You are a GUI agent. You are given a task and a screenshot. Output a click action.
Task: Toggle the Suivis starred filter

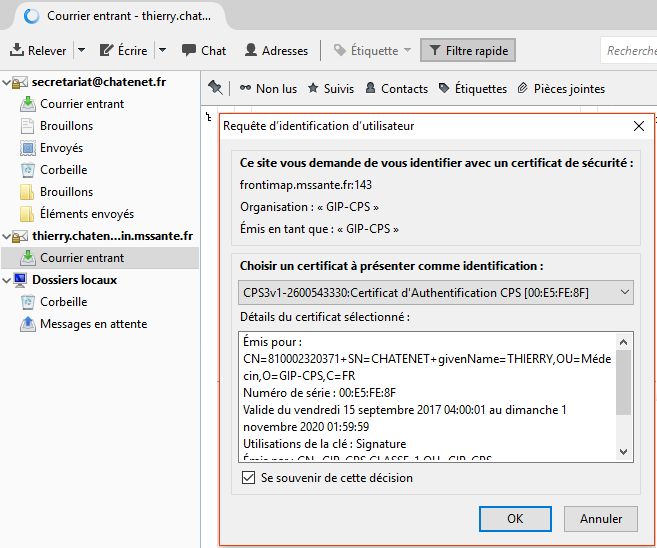331,88
